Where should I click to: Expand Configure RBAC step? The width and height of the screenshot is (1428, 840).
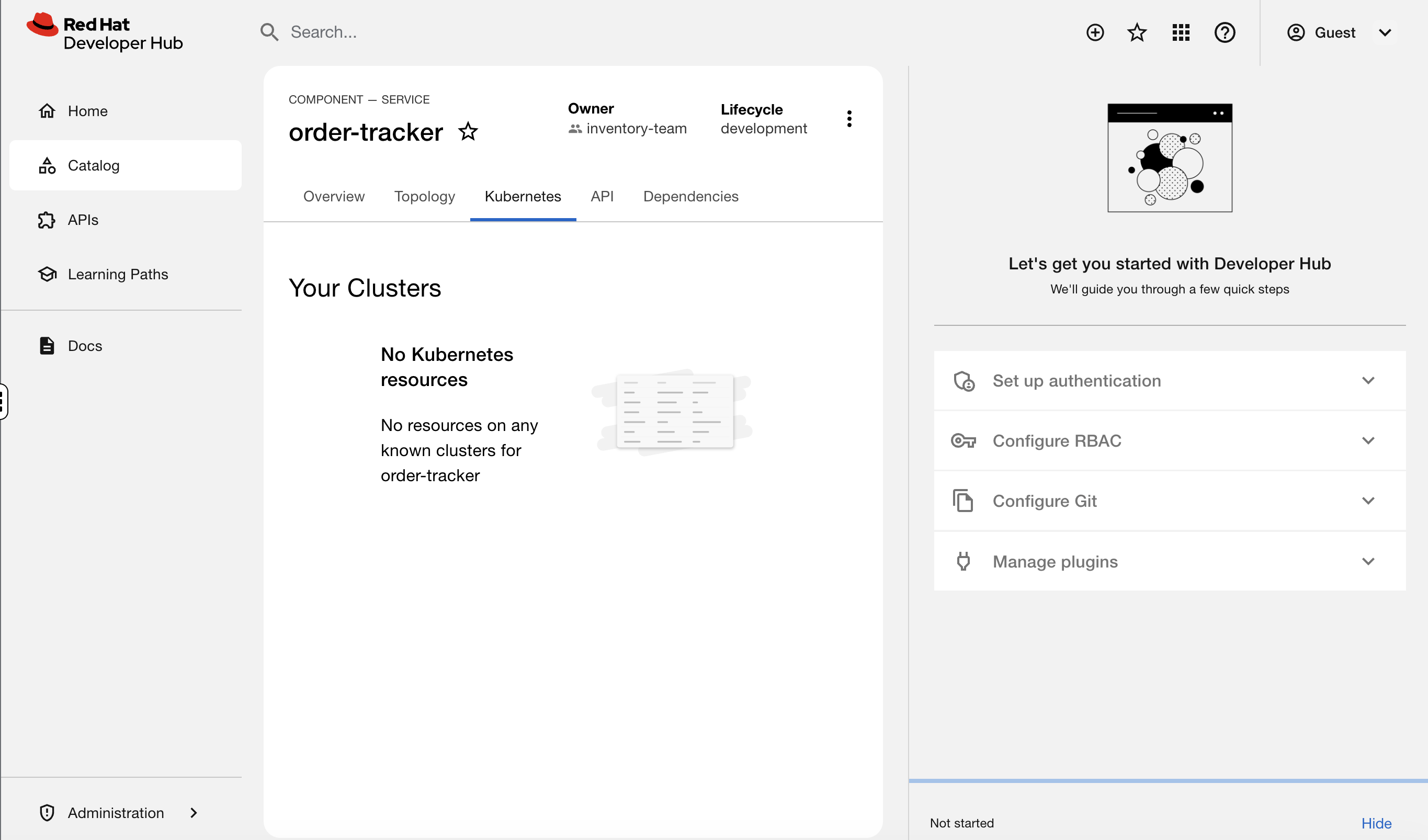[1170, 440]
